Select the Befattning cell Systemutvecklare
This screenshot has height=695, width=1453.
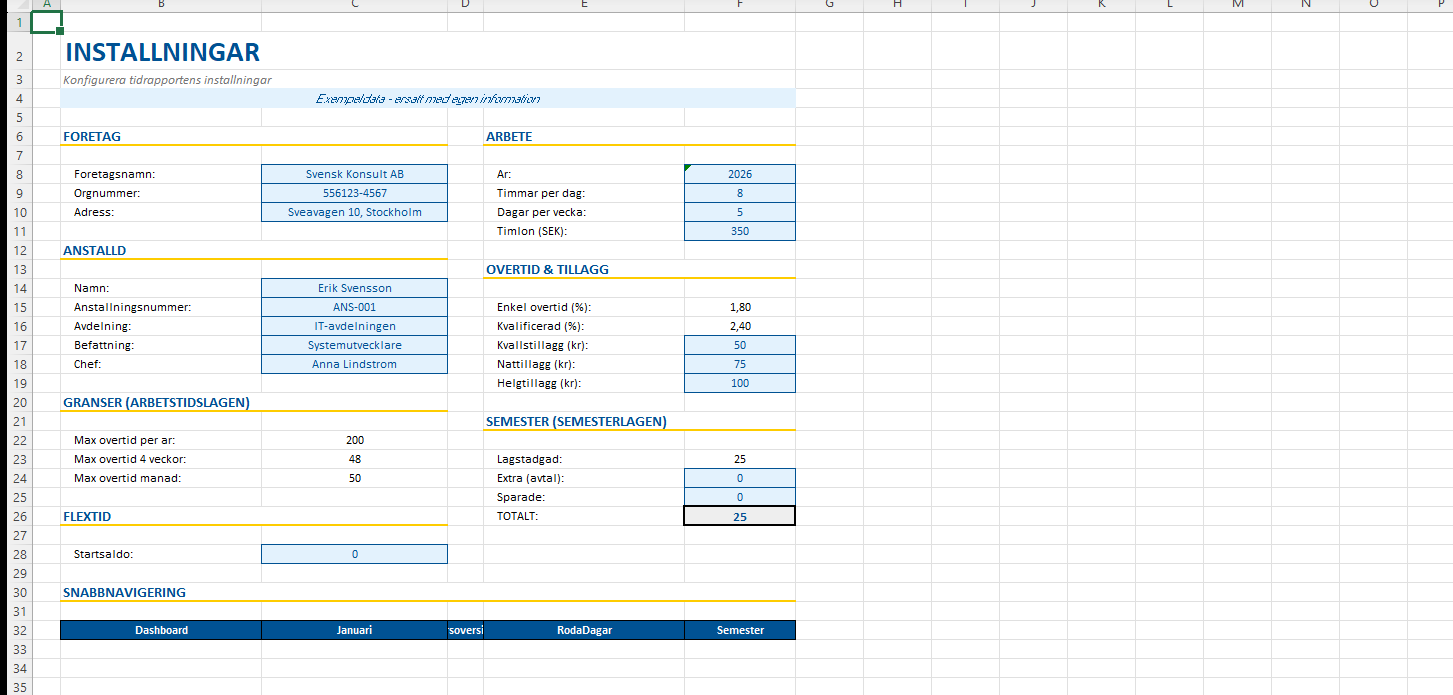pos(354,345)
